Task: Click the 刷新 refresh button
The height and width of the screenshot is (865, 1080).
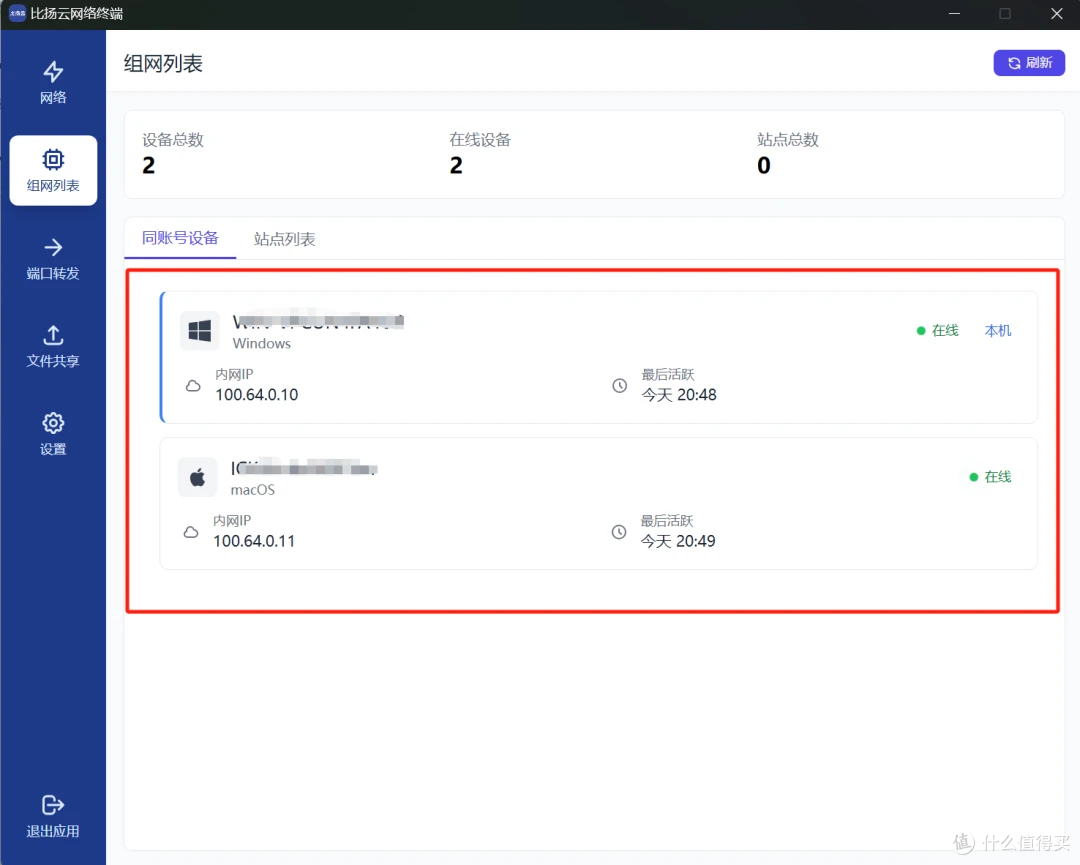Action: coord(1029,63)
